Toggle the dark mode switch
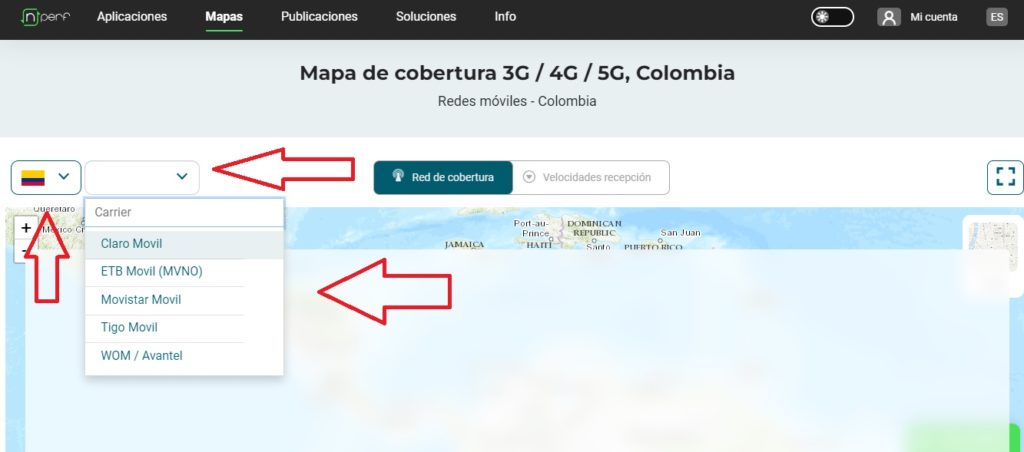Viewport: 1024px width, 452px height. coord(832,17)
